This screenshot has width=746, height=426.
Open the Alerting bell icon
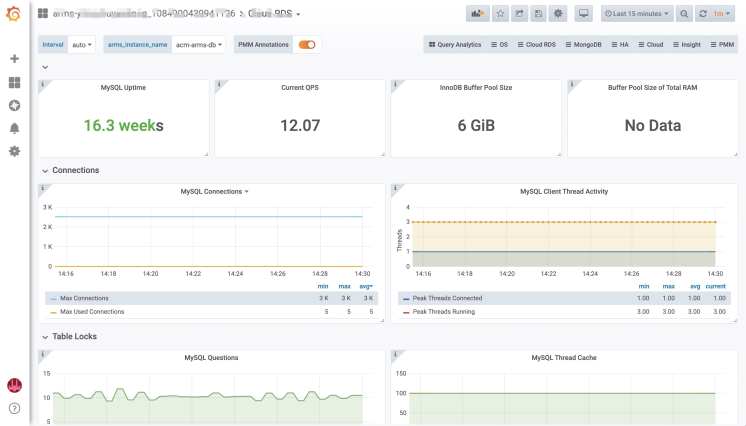click(15, 128)
